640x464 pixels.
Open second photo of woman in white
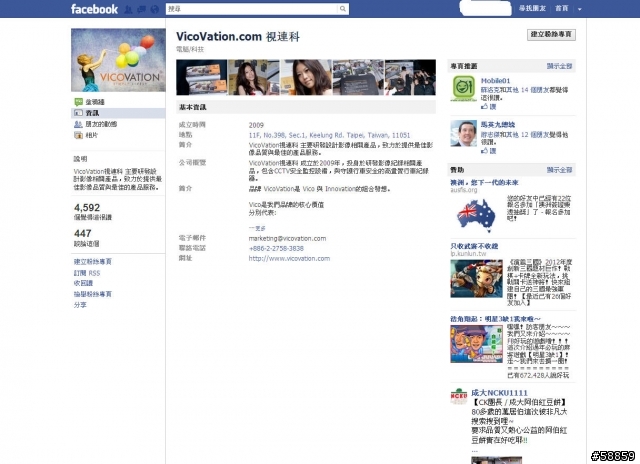[x=254, y=77]
